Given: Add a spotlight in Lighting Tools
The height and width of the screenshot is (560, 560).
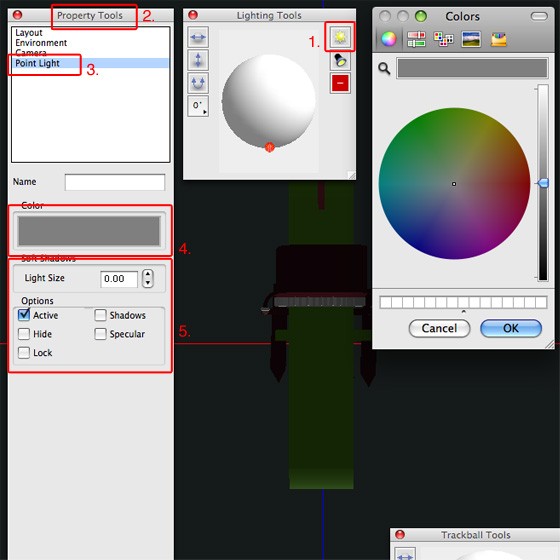Looking at the screenshot, I should (x=340, y=60).
